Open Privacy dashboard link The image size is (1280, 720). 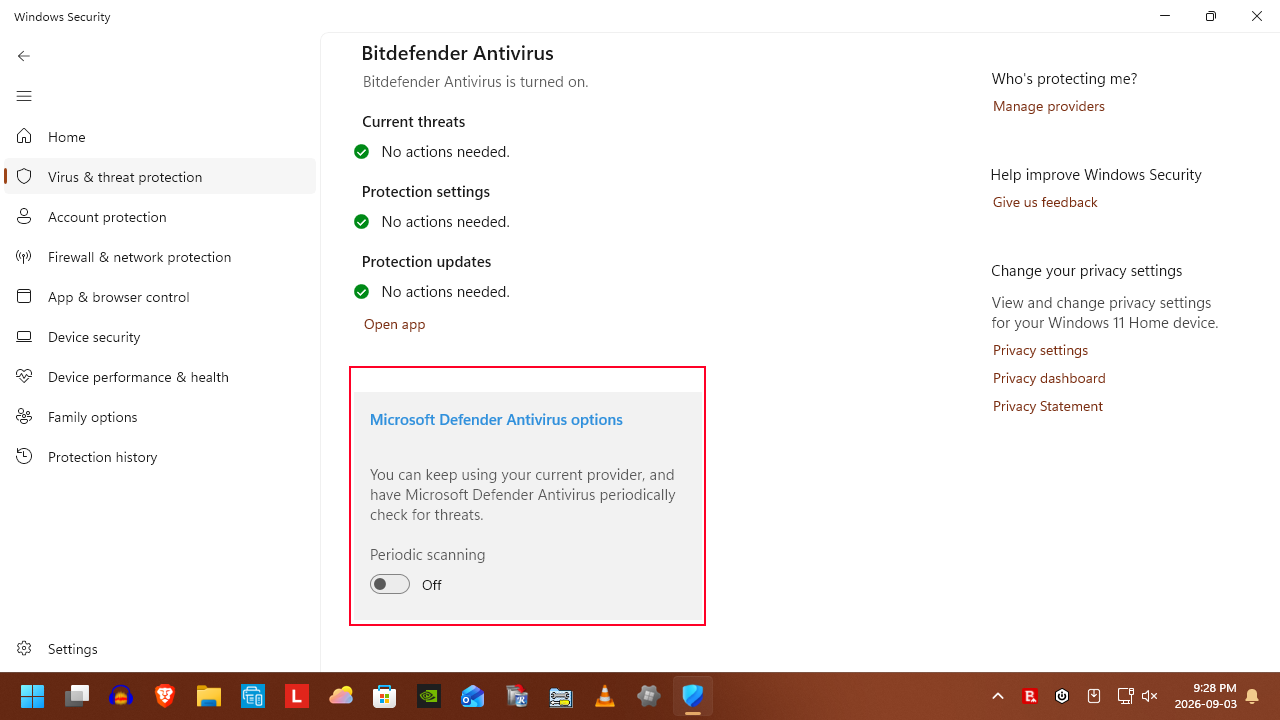point(1049,378)
